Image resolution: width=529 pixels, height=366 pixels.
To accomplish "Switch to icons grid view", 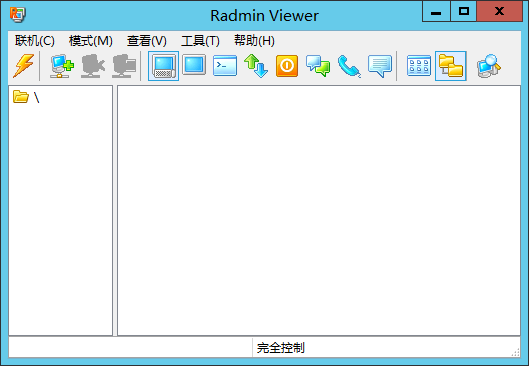I will coord(419,66).
